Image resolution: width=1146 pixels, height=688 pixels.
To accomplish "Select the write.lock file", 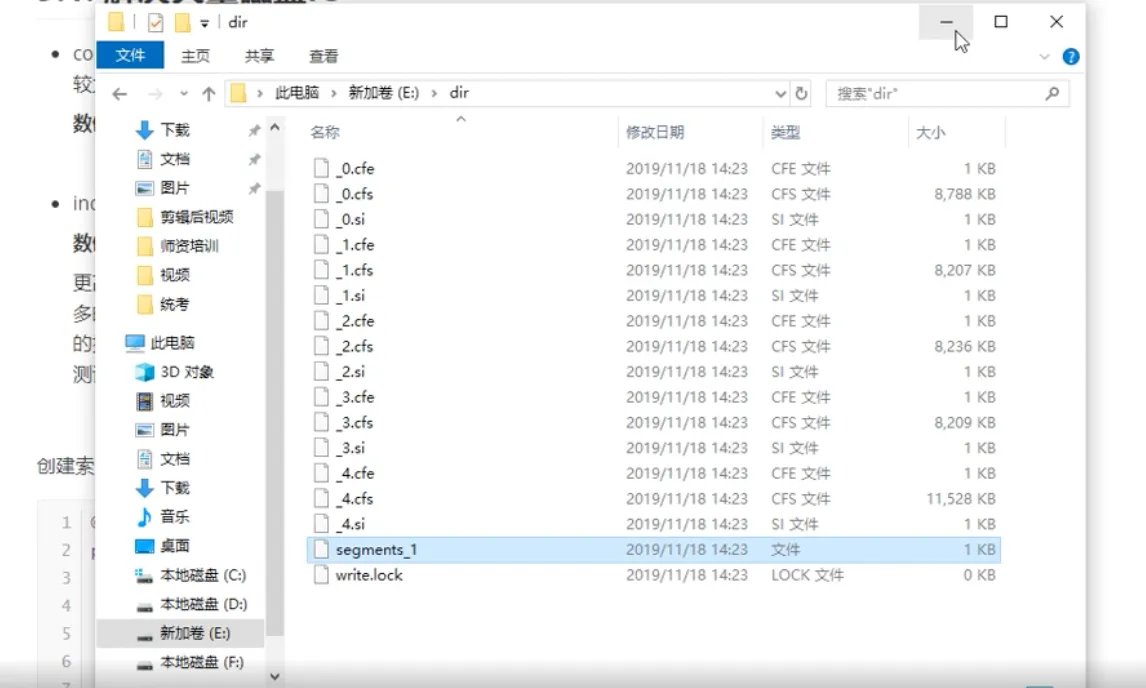I will point(369,575).
